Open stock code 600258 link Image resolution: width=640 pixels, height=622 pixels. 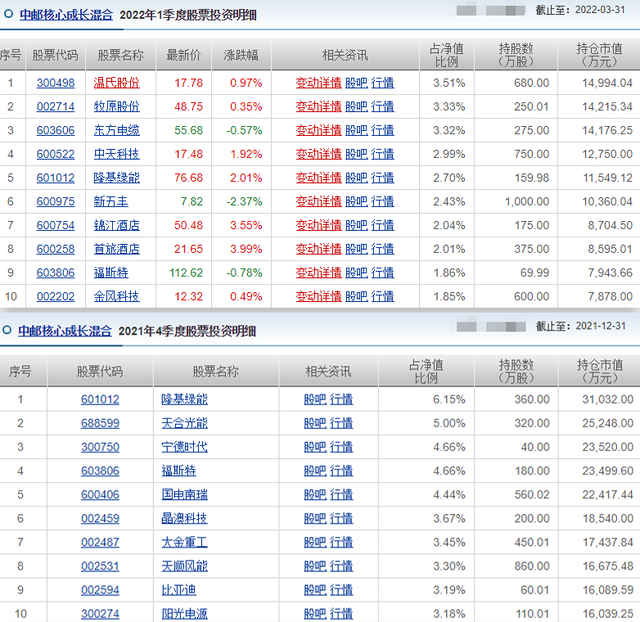[x=56, y=249]
